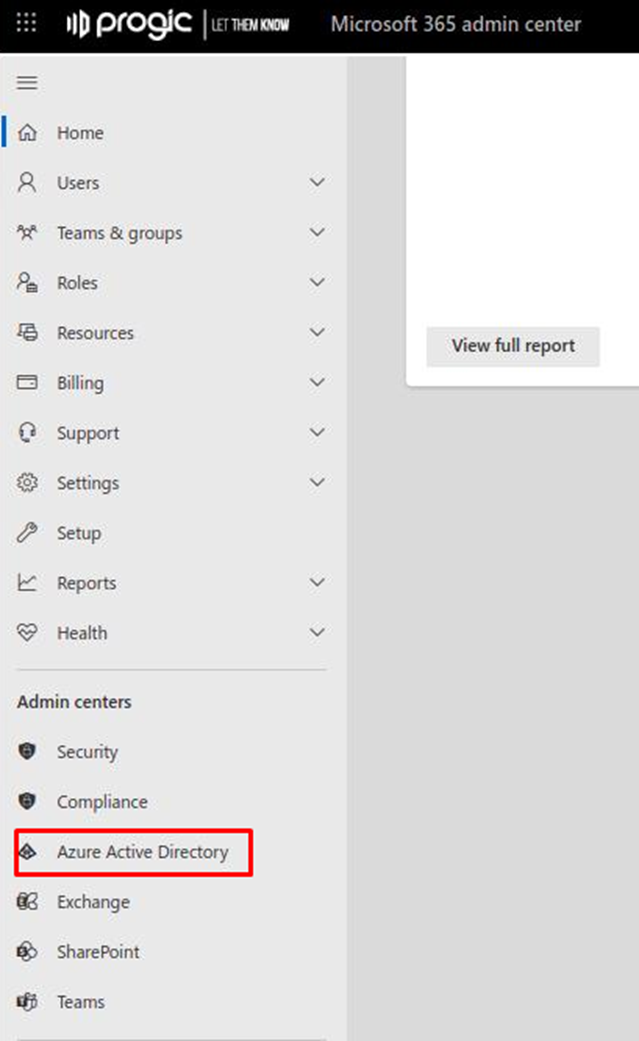Click the Compliance shield icon
639x1041 pixels.
27,801
